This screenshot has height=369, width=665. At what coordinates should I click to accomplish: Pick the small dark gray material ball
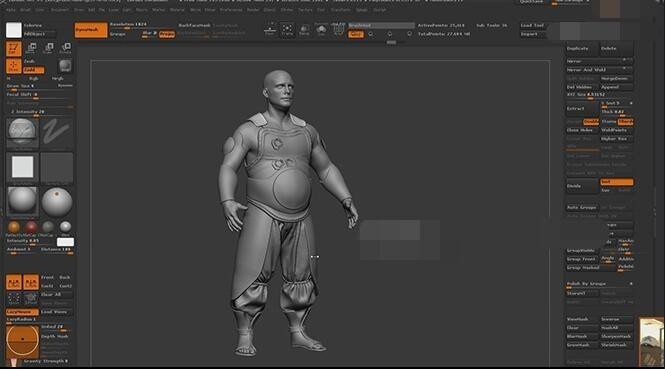click(48, 227)
